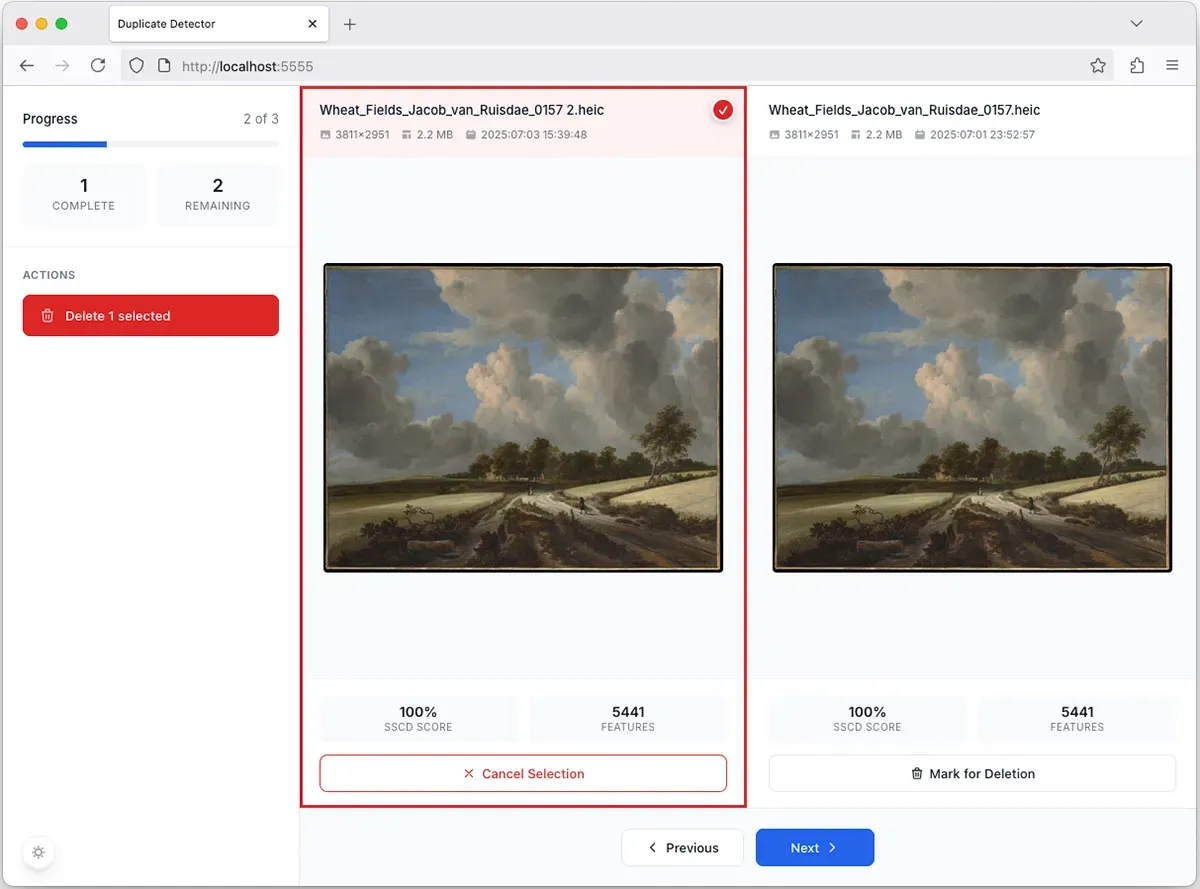Open the extensions puzzle icon
Screen dimensions: 1200x889
coord(1137,66)
